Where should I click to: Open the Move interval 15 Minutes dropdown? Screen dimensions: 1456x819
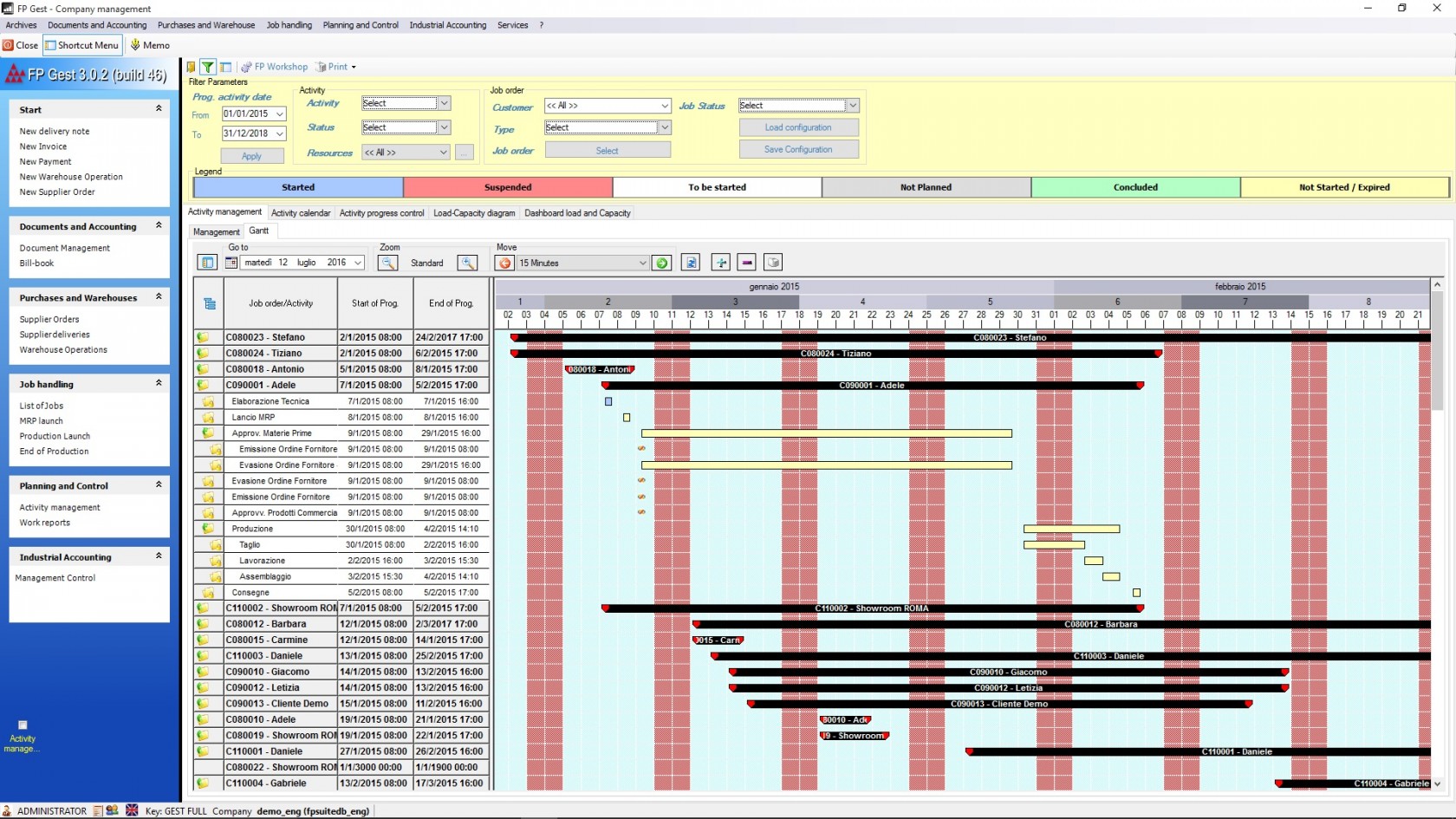pyautogui.click(x=642, y=263)
